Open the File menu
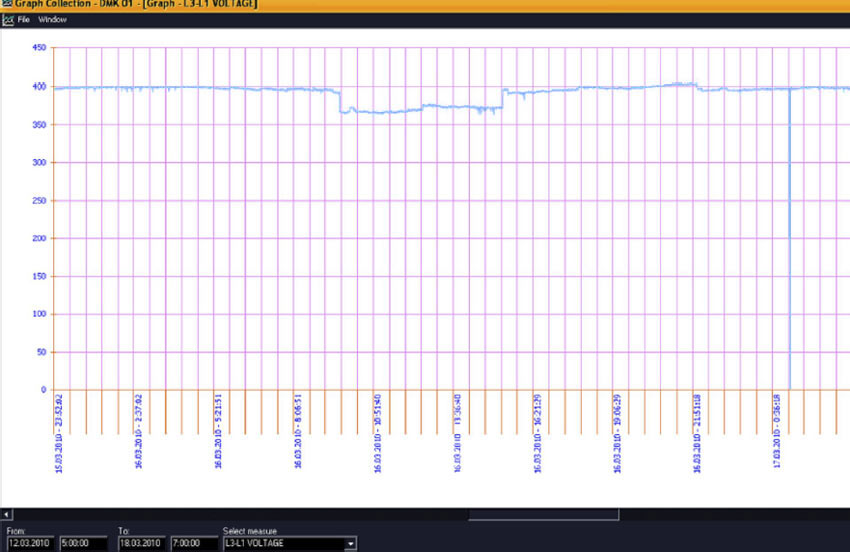 24,19
